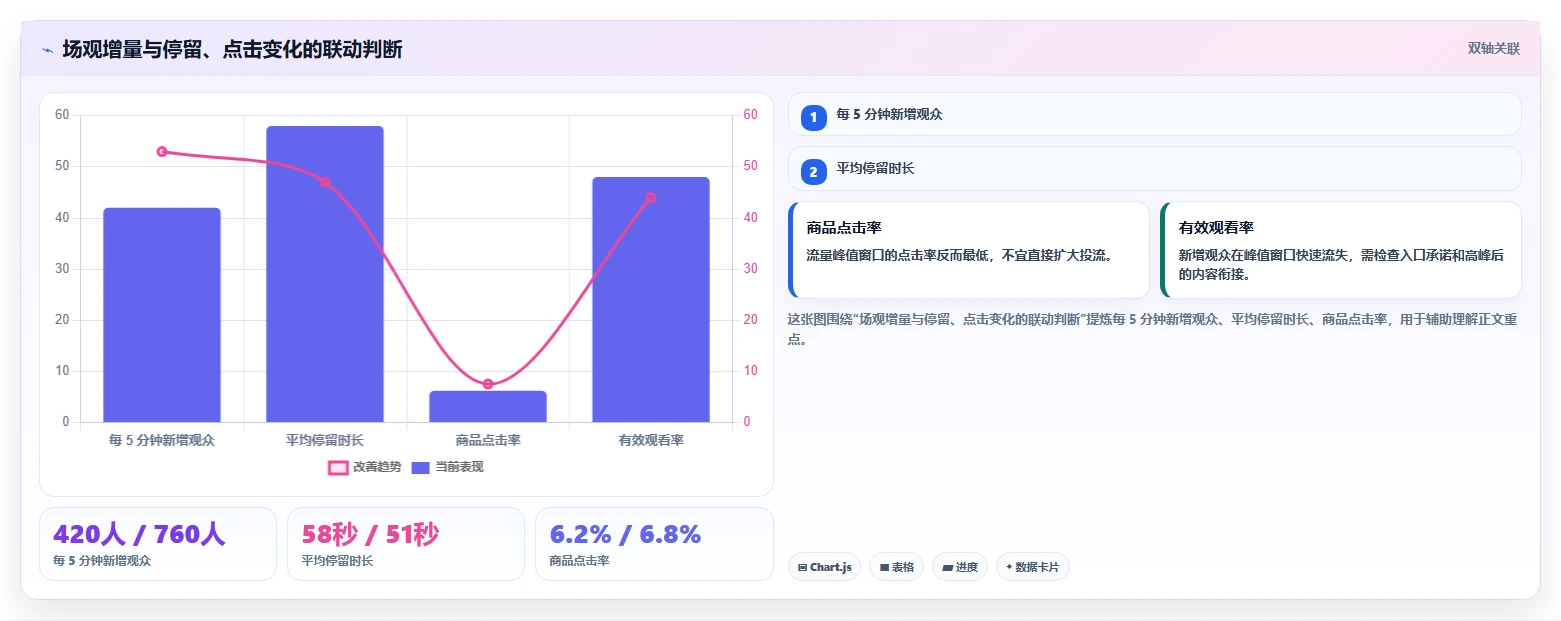Image resolution: width=1561 pixels, height=621 pixels.
Task: Click the 平均停留时长 x-axis label
Action: click(325, 440)
